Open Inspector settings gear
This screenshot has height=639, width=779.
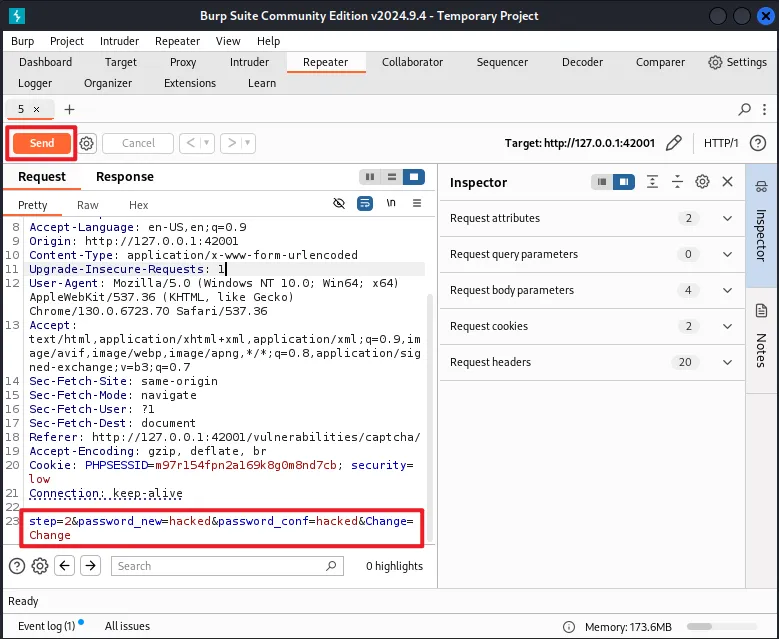coord(702,182)
